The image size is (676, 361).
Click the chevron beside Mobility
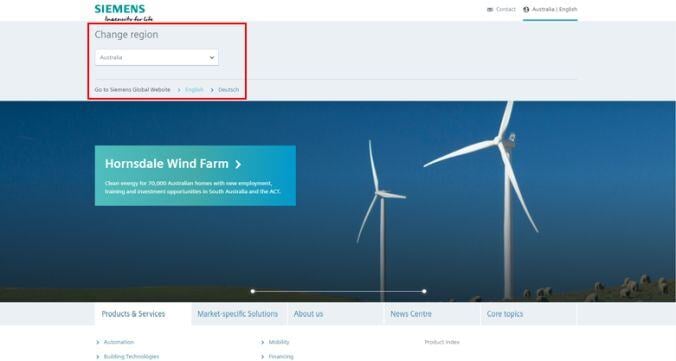(263, 342)
